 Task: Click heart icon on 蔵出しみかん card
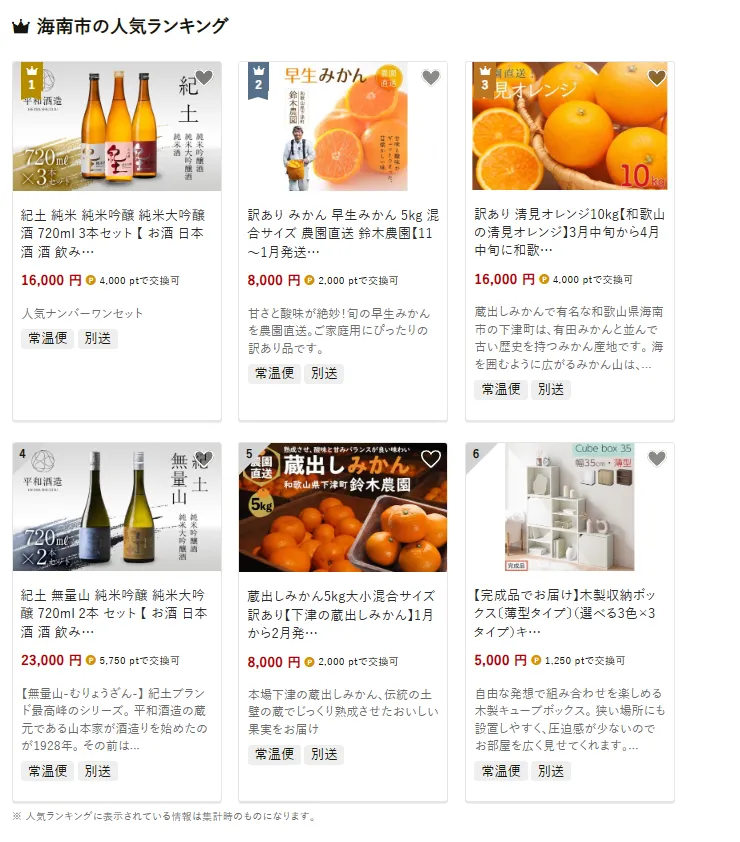tap(431, 459)
